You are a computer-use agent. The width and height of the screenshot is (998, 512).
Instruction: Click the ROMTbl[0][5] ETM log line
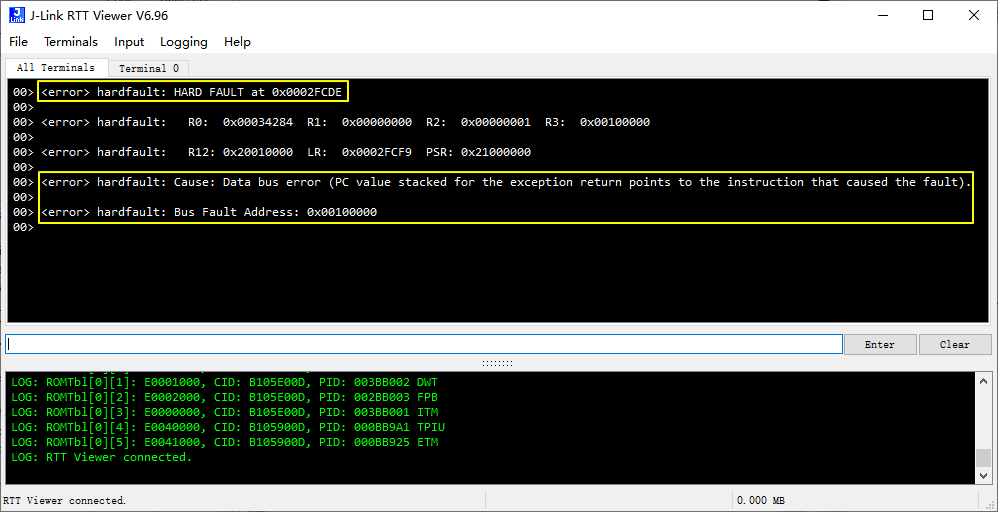tap(225, 442)
